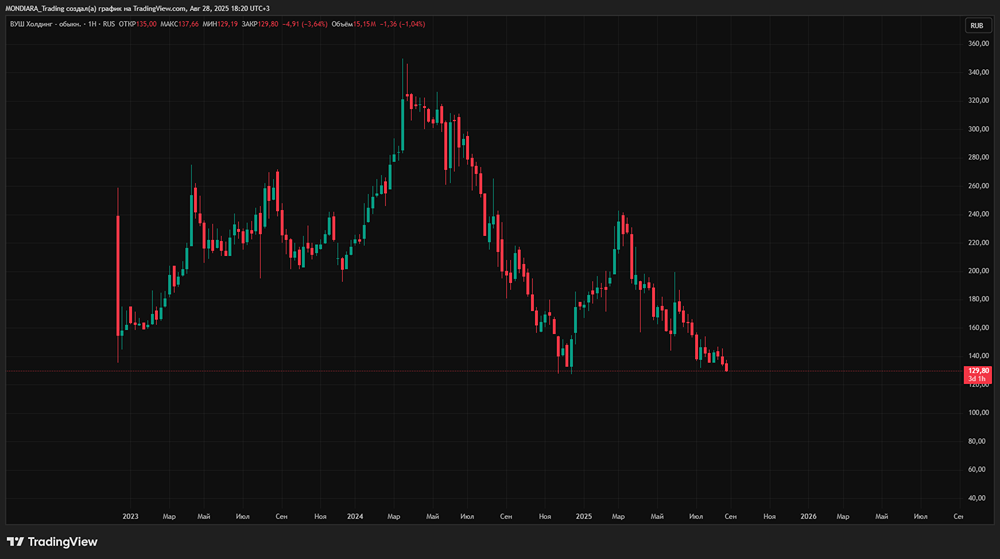Viewport: 1000px width, 559px height.
Task: Click the 300,00 price axis label
Action: point(978,129)
